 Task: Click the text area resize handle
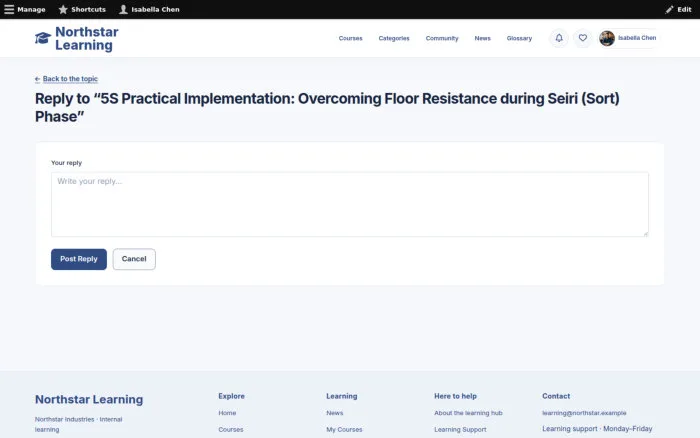click(x=646, y=234)
